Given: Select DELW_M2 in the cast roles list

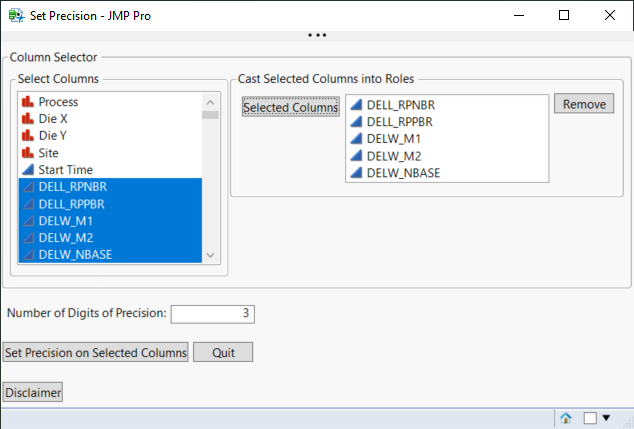Looking at the screenshot, I should [386, 156].
